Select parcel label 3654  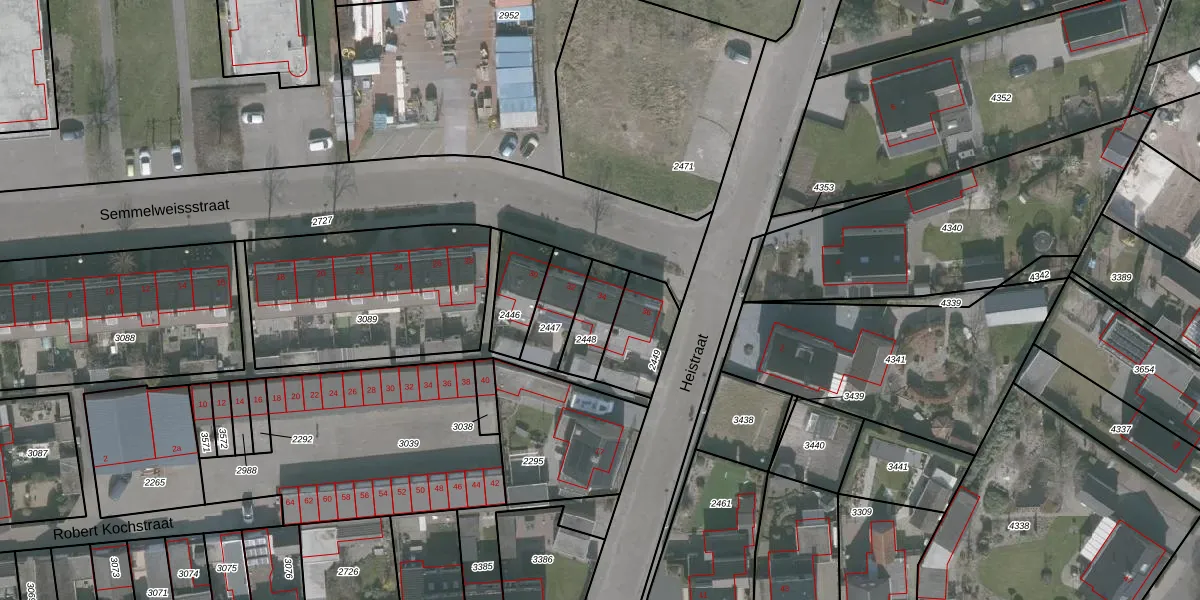1144,369
